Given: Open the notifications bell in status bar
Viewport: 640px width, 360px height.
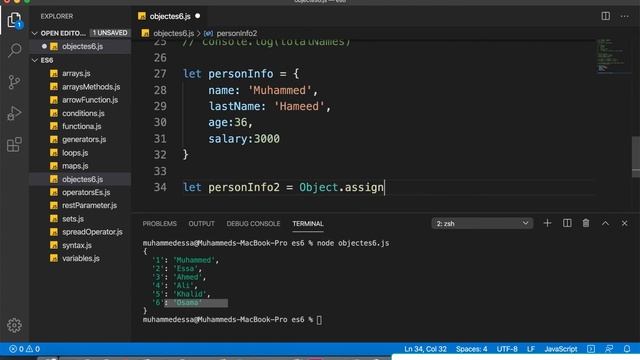Looking at the screenshot, I should point(627,349).
